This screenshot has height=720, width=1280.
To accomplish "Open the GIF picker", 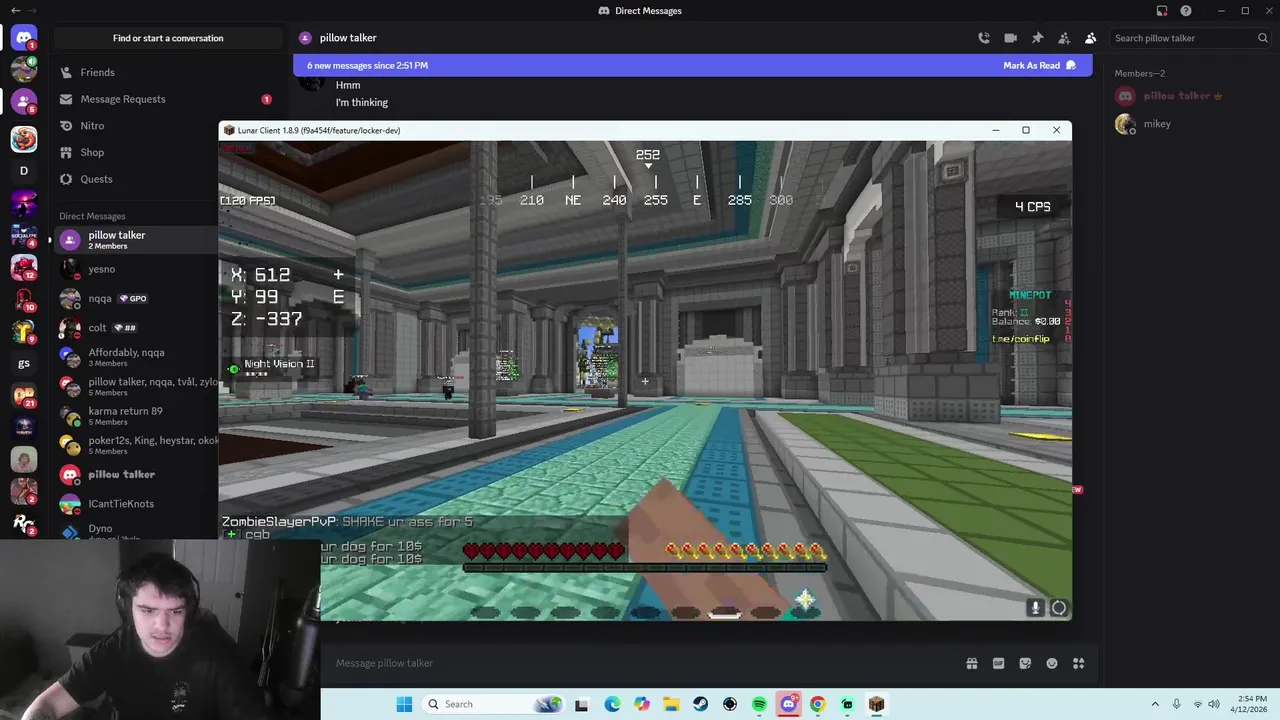I will click(x=998, y=663).
